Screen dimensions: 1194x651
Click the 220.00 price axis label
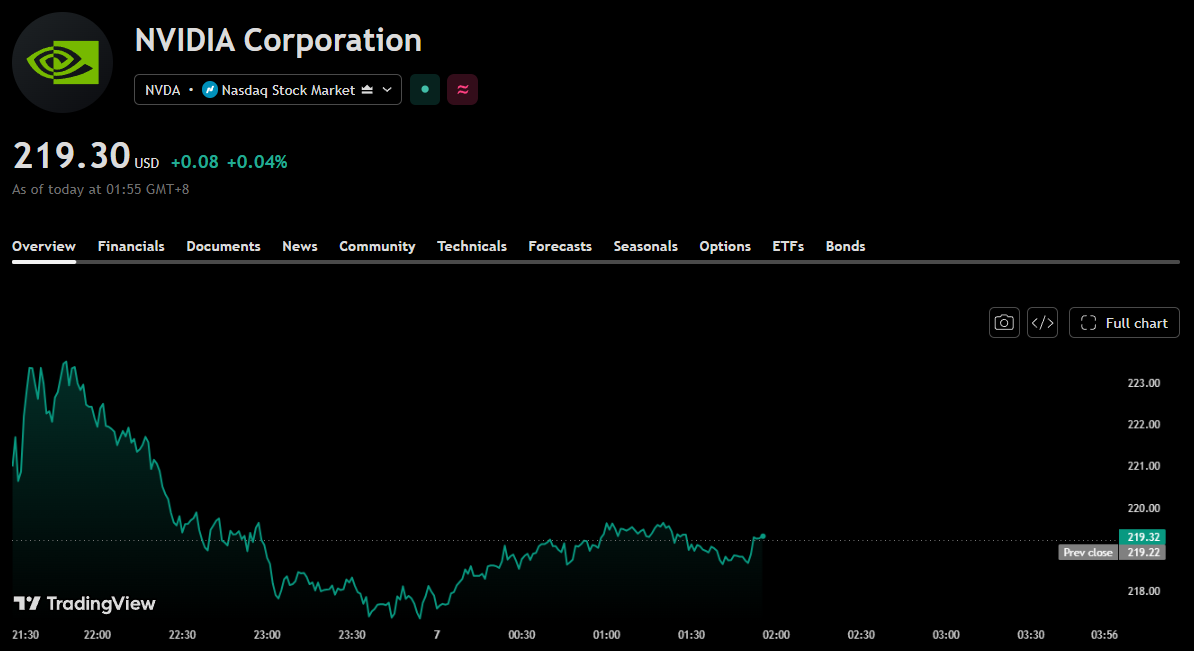(x=1144, y=508)
